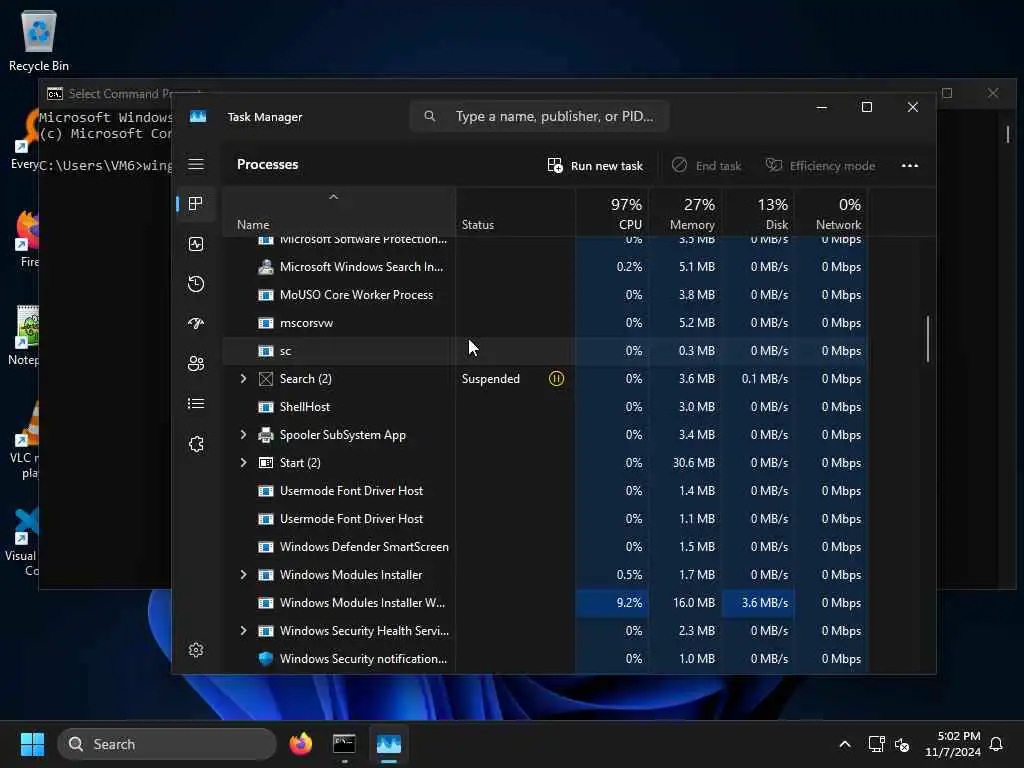Click Task Manager icon in taskbar
Image resolution: width=1024 pixels, height=768 pixels.
pos(389,744)
